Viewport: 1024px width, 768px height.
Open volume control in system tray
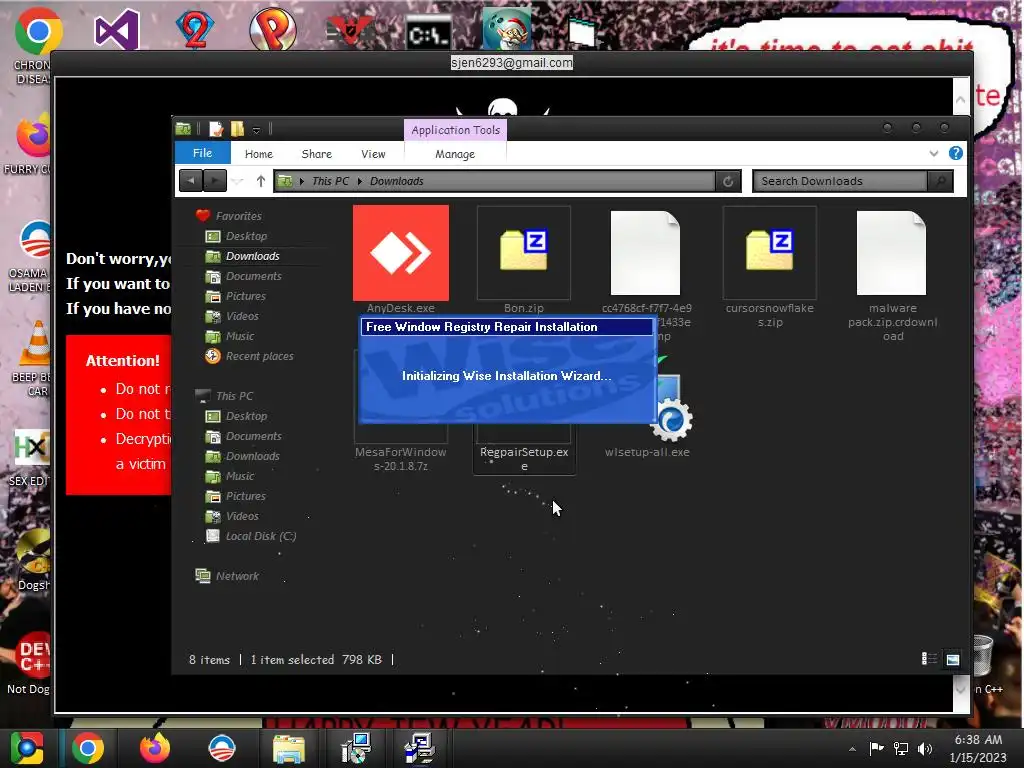click(925, 748)
